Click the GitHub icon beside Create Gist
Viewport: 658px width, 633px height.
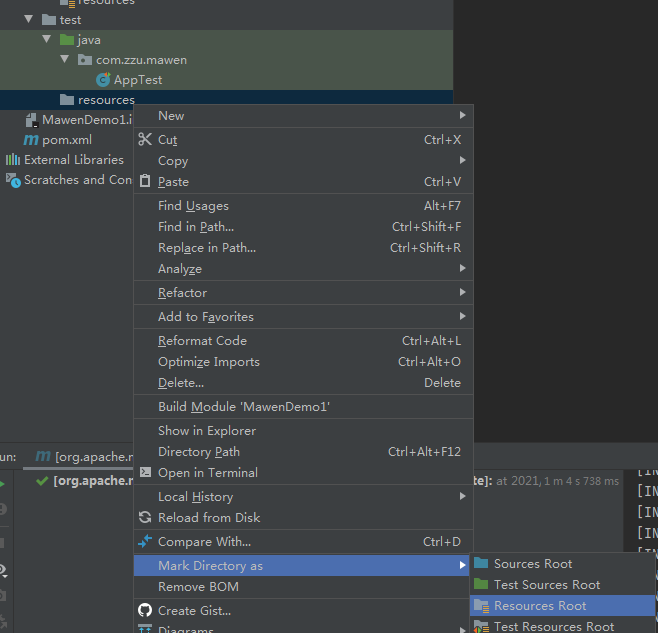tap(145, 610)
